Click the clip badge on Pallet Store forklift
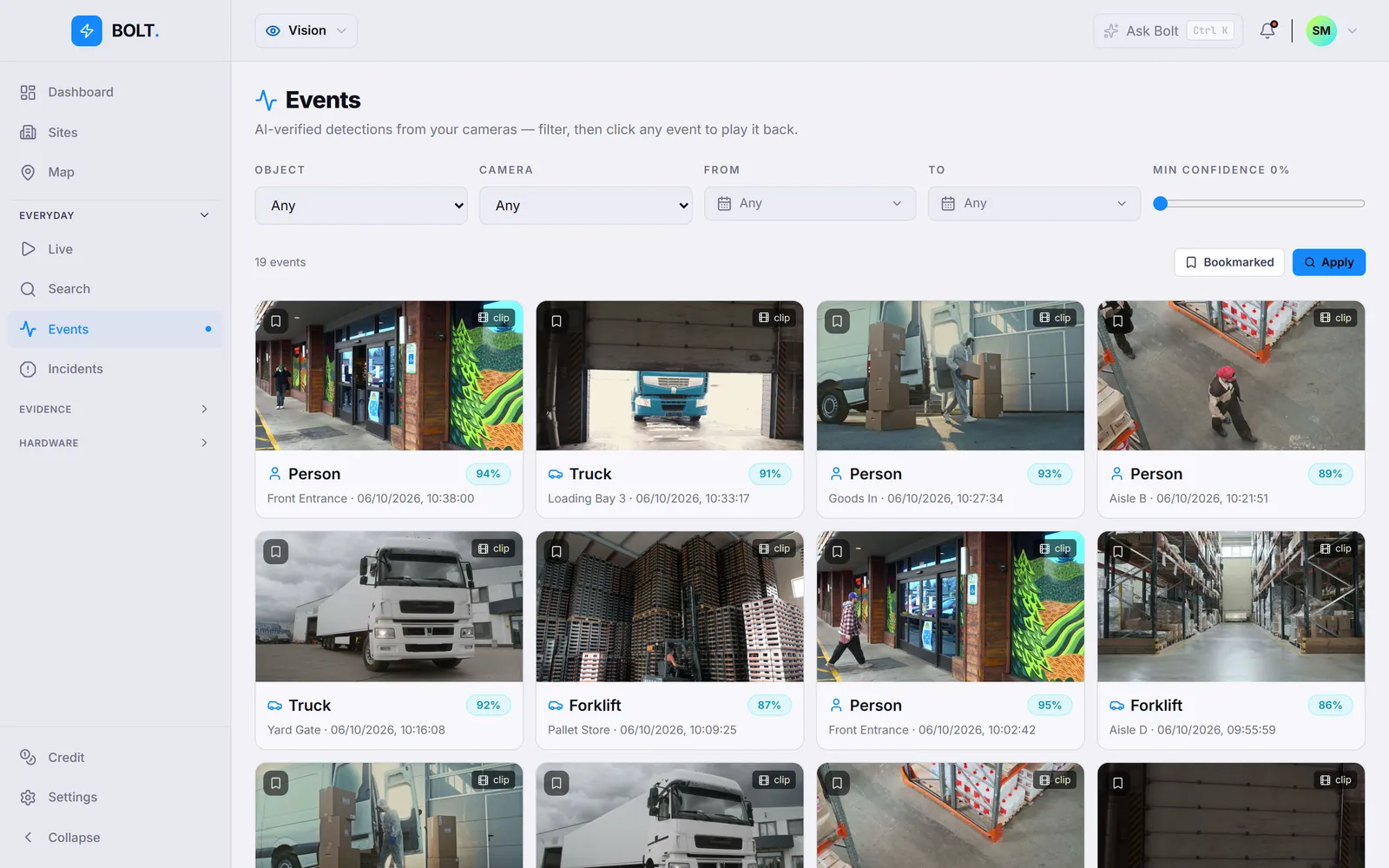Image resolution: width=1389 pixels, height=868 pixels. click(774, 549)
